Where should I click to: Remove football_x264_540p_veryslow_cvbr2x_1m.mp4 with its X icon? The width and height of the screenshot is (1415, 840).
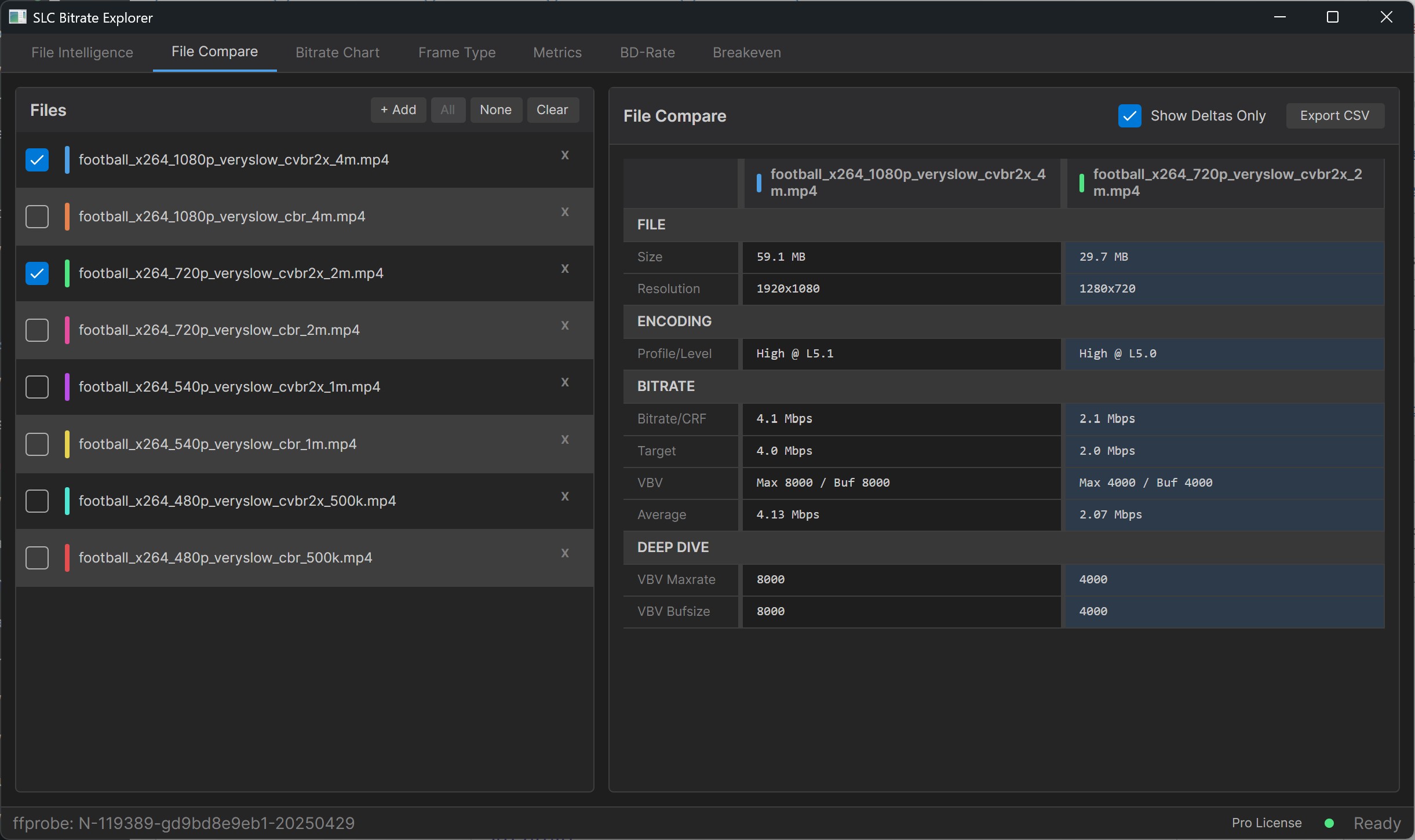pos(564,382)
